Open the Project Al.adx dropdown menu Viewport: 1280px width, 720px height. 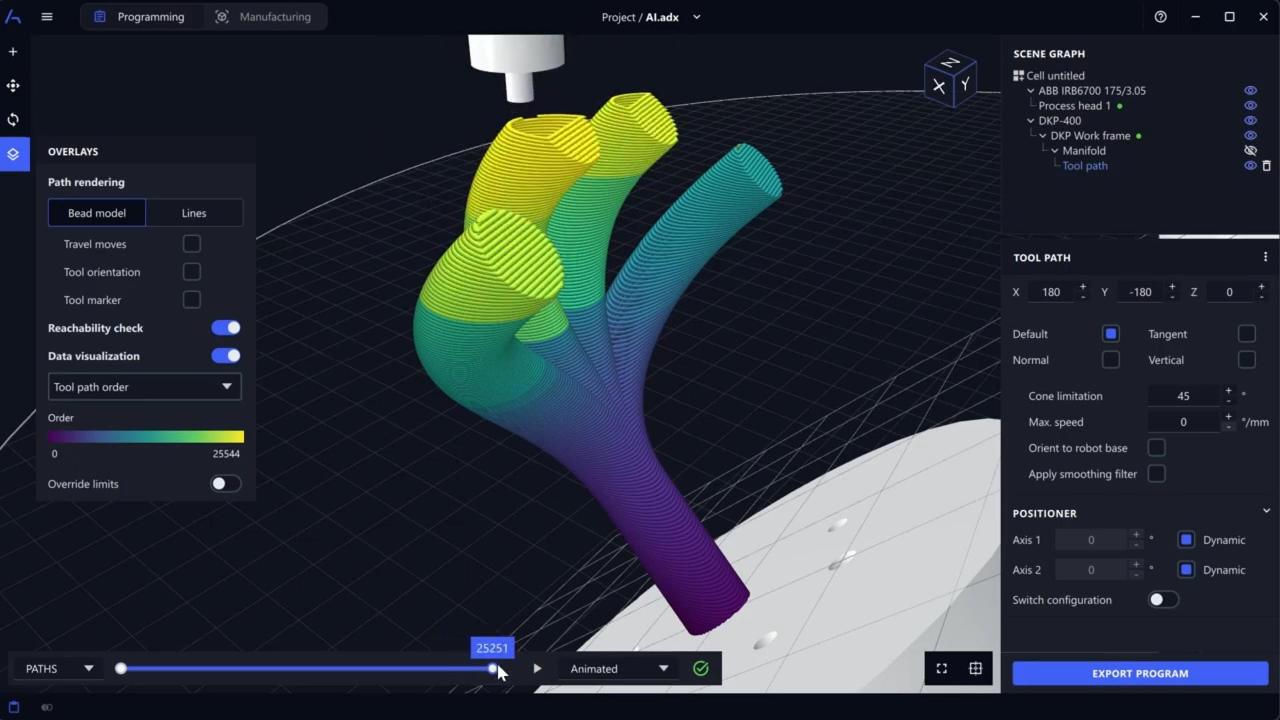696,17
